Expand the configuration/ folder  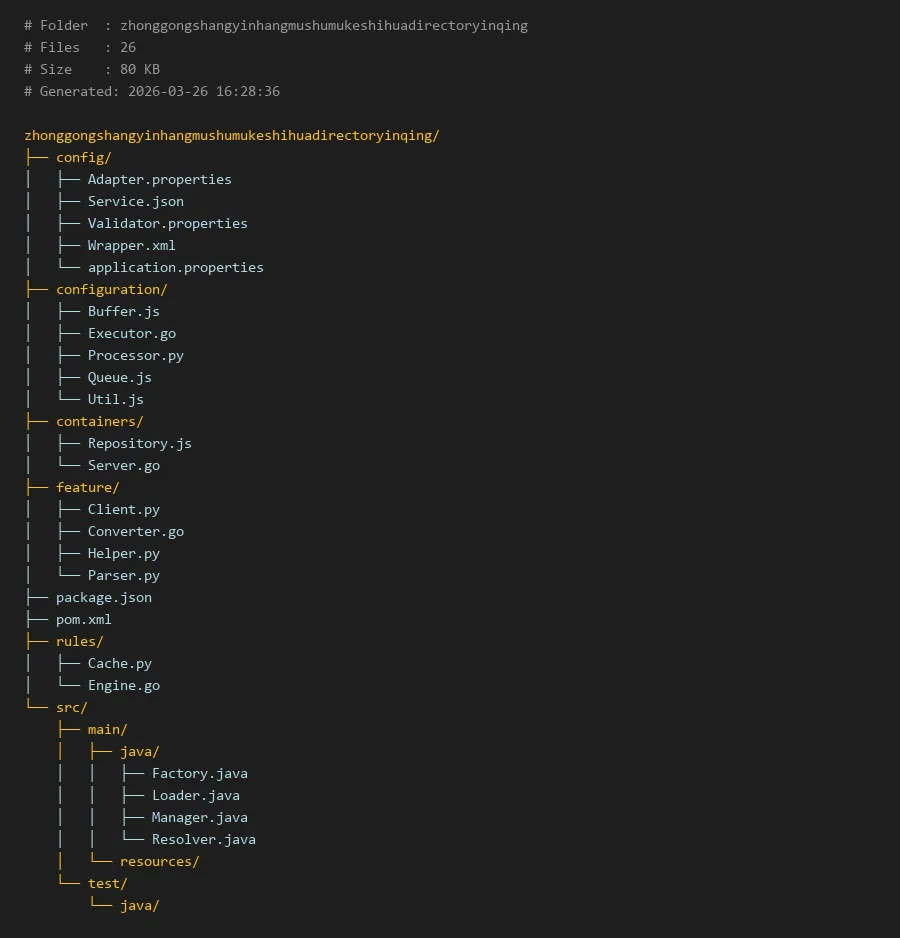click(x=111, y=289)
